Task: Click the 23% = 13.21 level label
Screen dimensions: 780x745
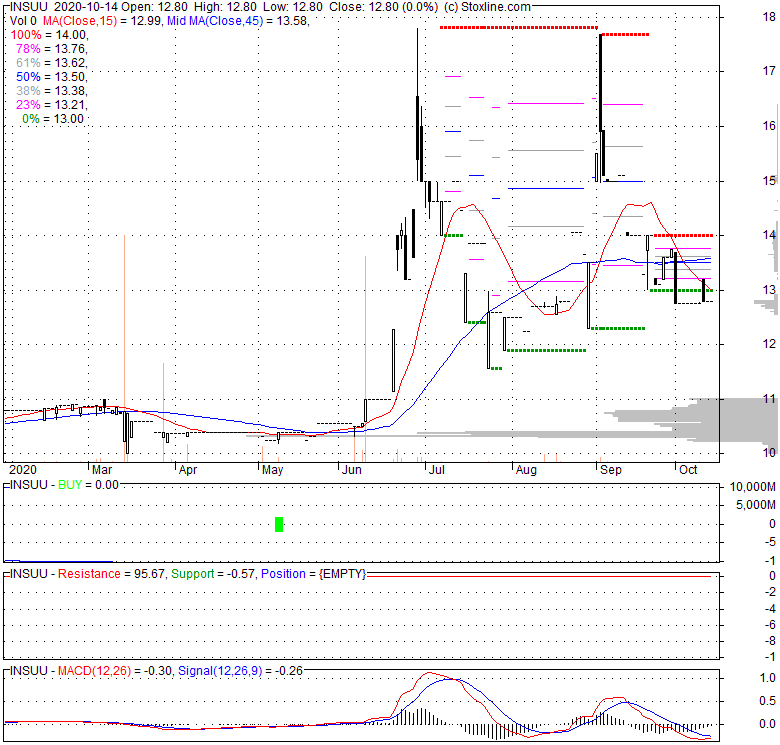Action: (51, 104)
